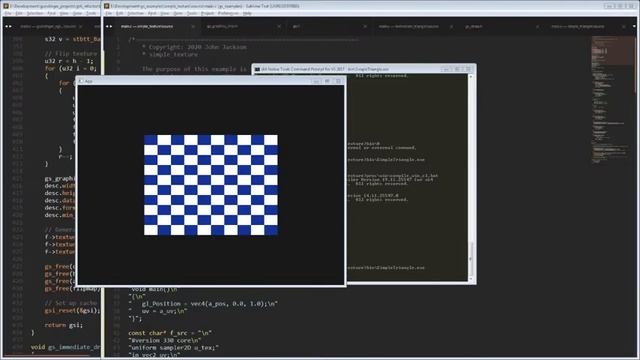640x360 pixels.
Task: Click Sublime Text icon in left window title bar
Action: [x=6, y=6]
